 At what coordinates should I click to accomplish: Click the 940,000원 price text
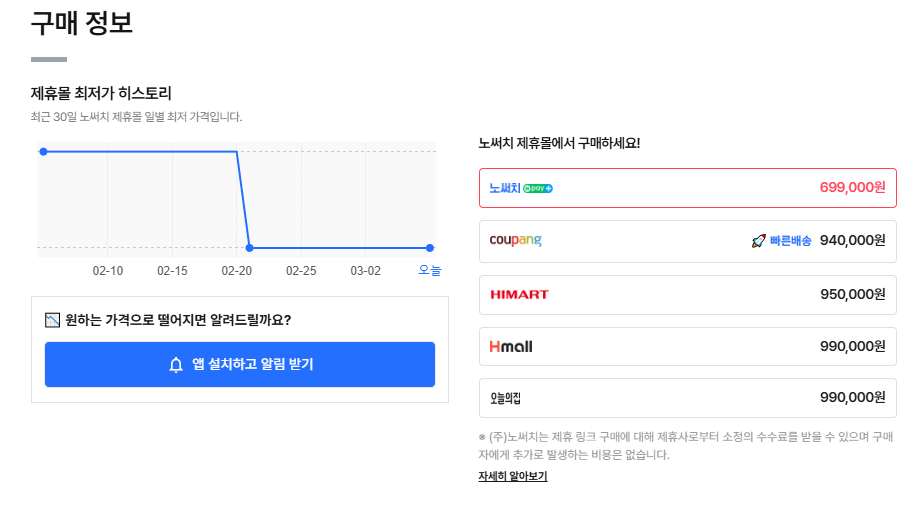[x=853, y=240]
